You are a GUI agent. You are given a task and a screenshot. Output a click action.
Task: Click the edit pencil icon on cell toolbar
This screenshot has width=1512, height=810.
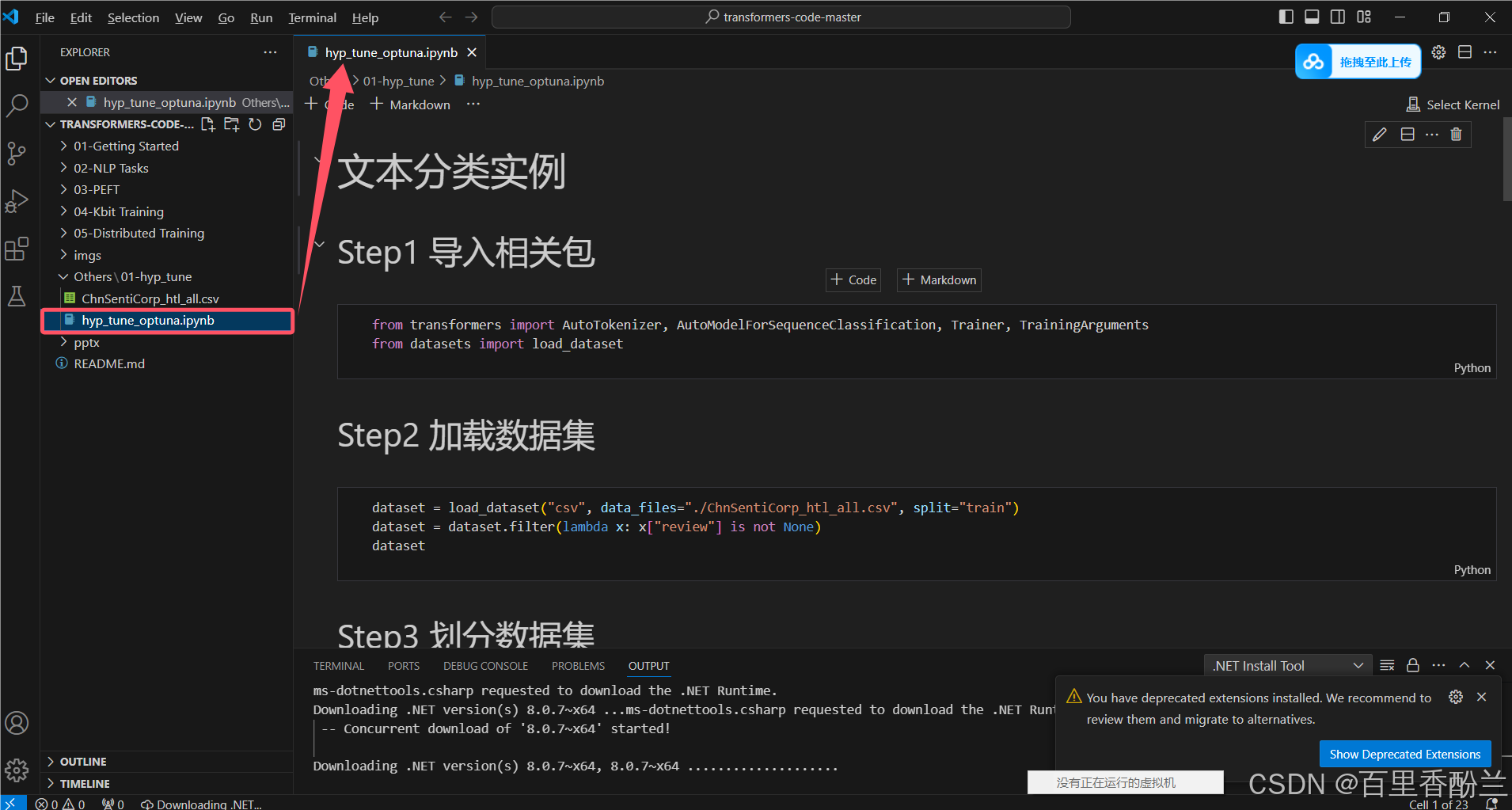pos(1380,135)
